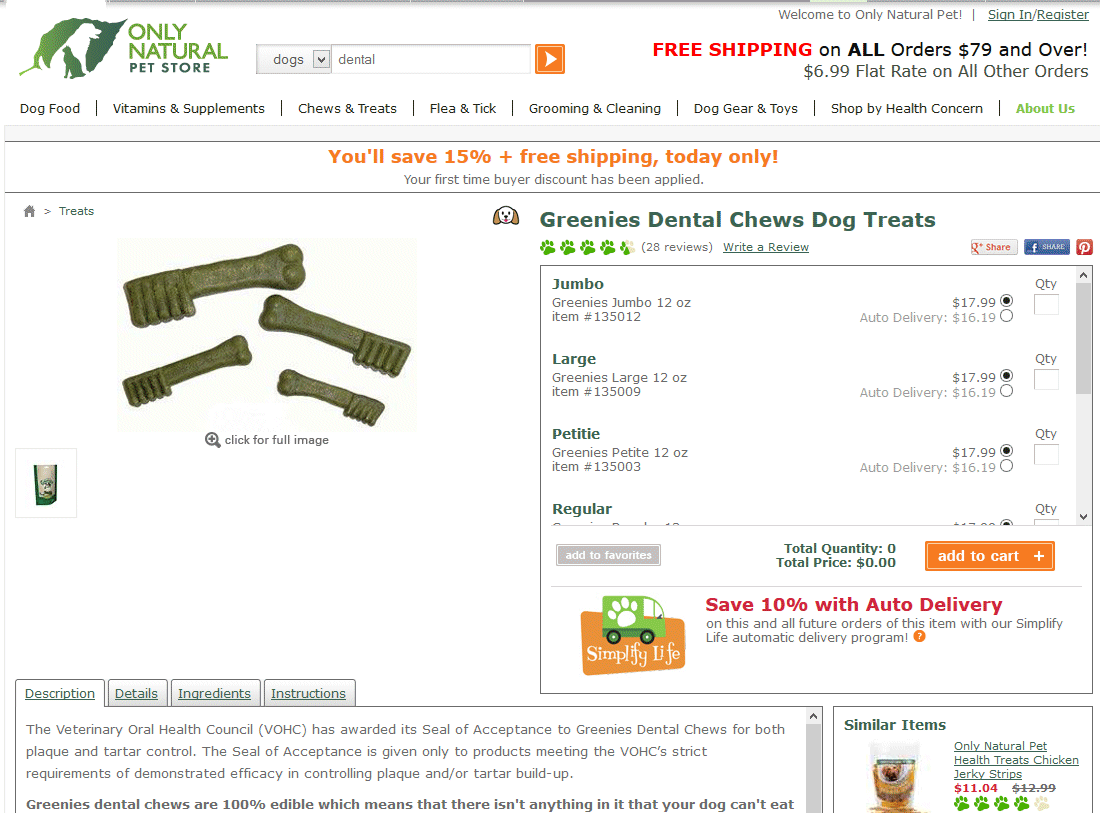Share product on Facebook
This screenshot has width=1100, height=813.
click(1047, 247)
